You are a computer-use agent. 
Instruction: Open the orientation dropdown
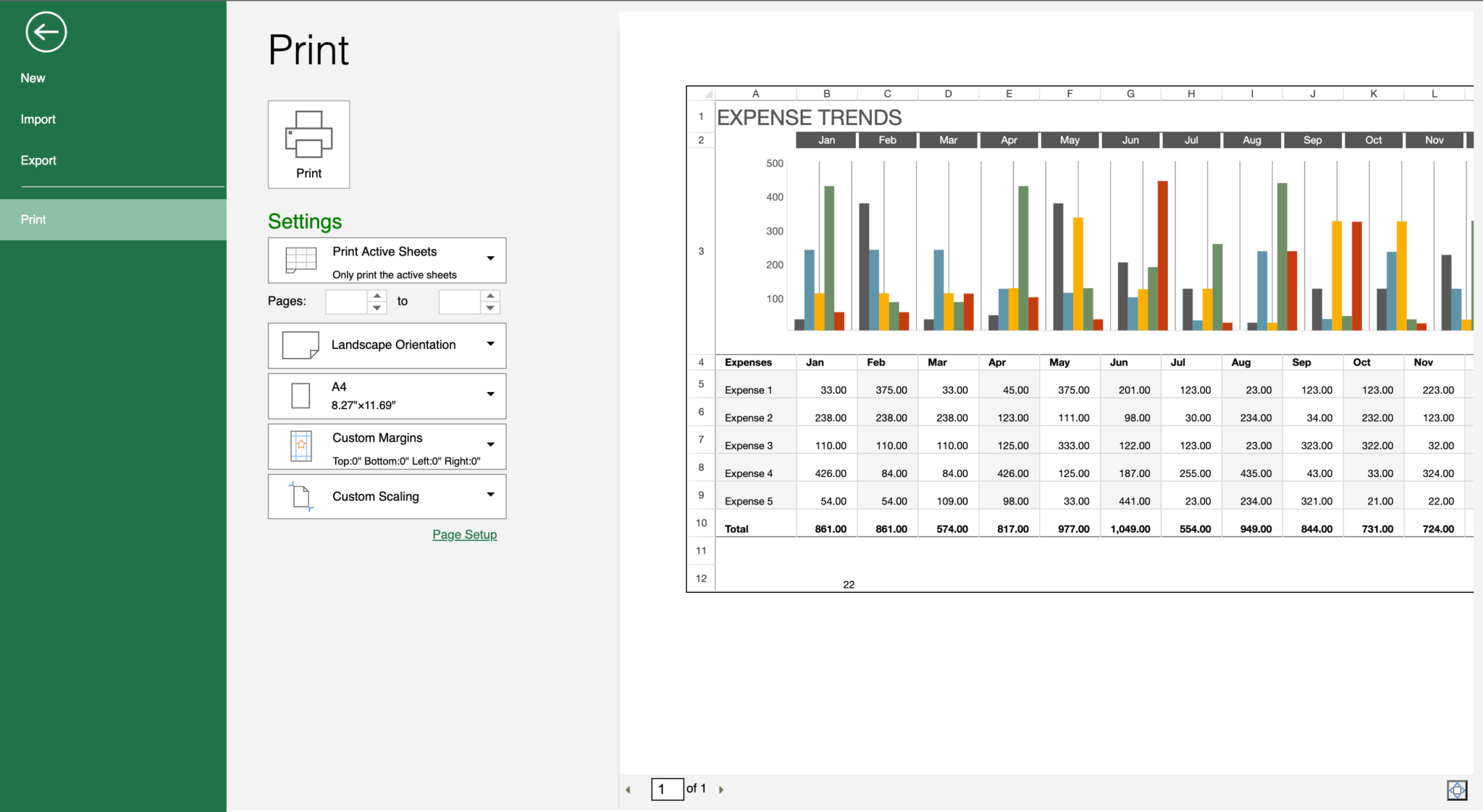491,344
